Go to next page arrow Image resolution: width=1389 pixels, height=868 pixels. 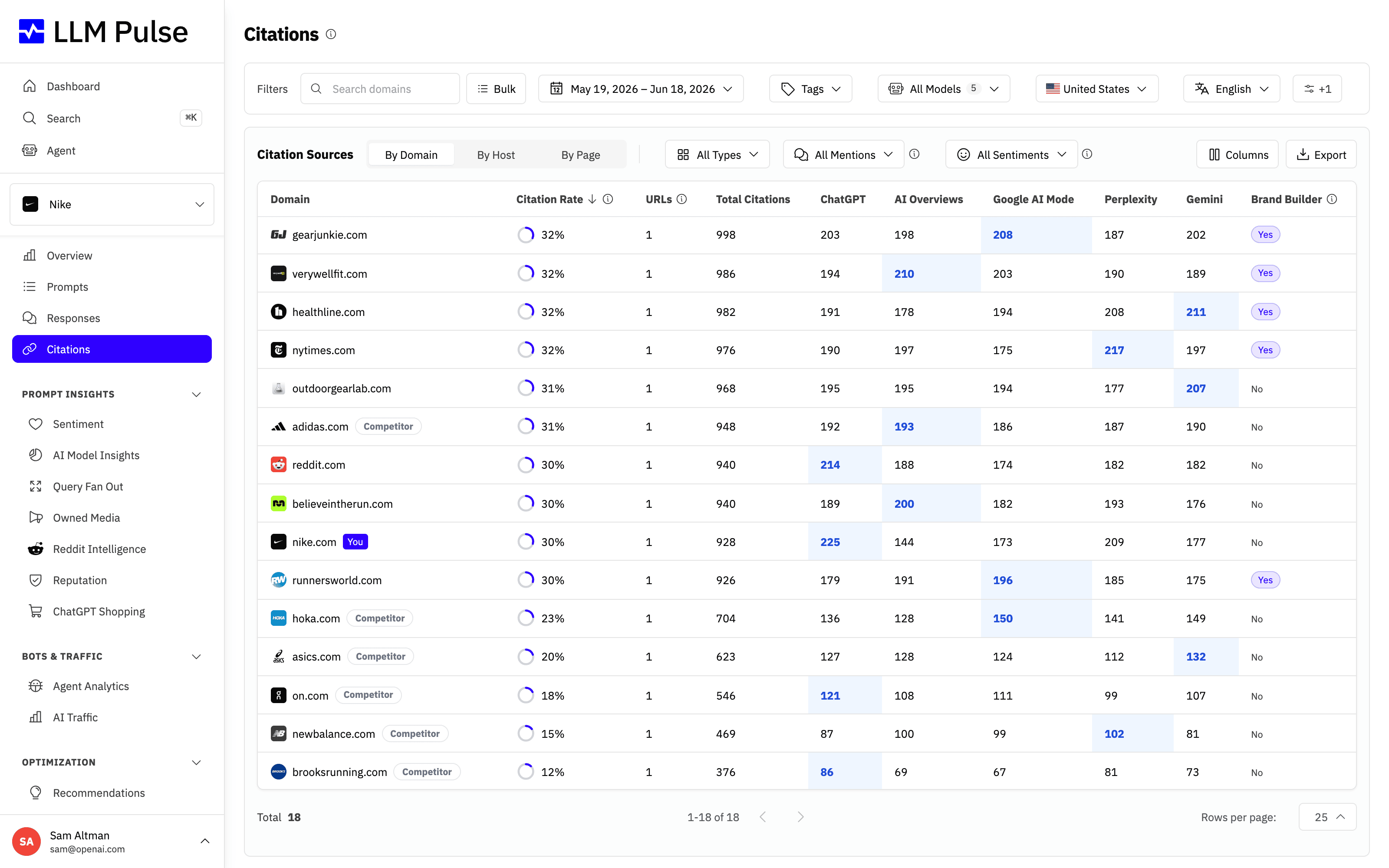801,817
